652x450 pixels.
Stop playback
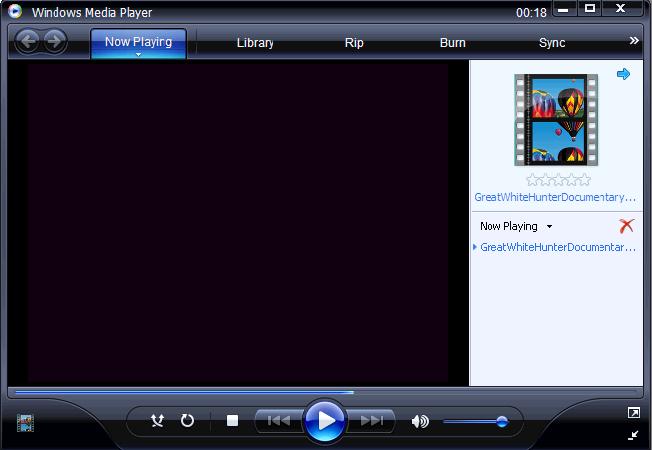[x=232, y=421]
